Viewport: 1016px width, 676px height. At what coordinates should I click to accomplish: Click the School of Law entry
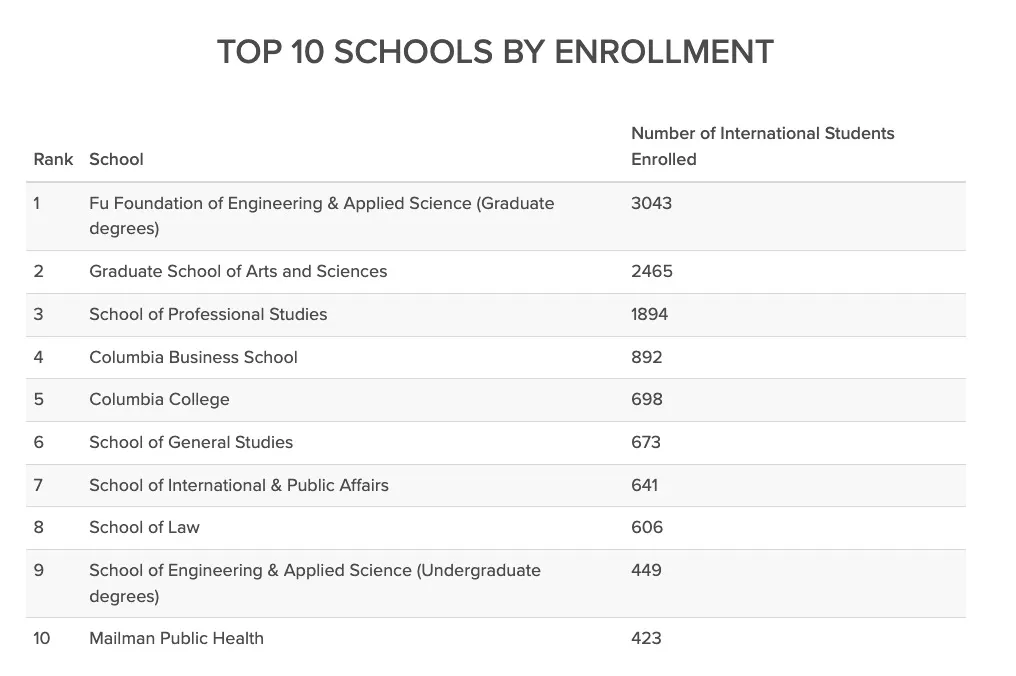point(144,527)
